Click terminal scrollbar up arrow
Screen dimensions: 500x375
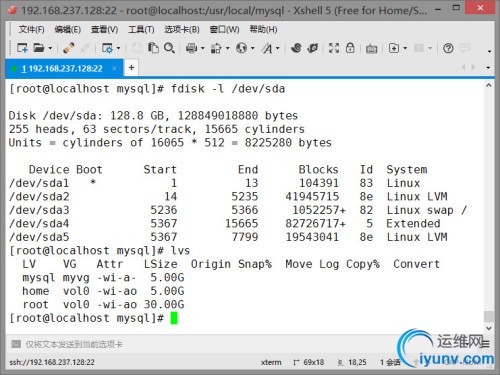(x=488, y=85)
